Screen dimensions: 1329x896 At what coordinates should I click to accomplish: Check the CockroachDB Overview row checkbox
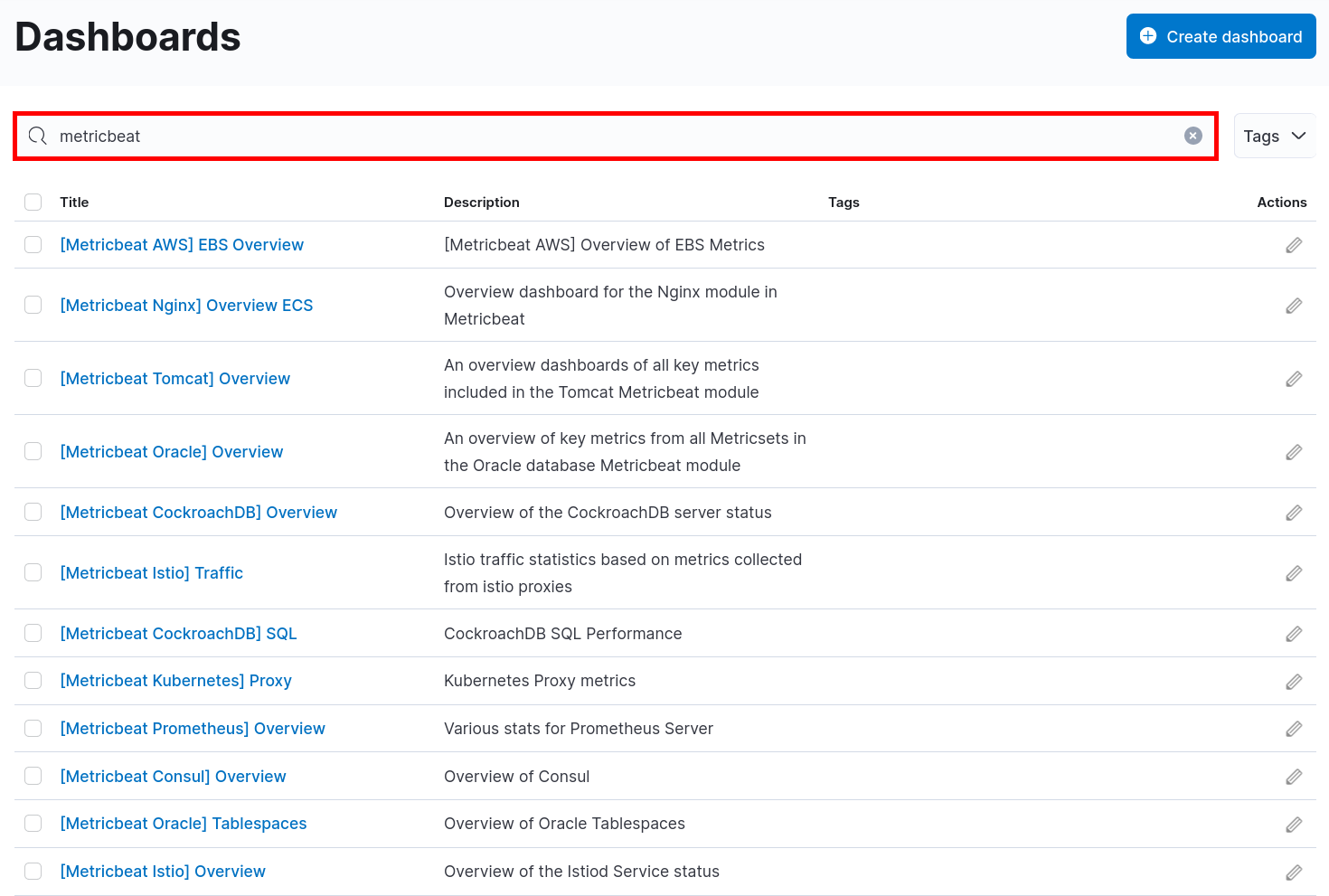click(x=33, y=513)
